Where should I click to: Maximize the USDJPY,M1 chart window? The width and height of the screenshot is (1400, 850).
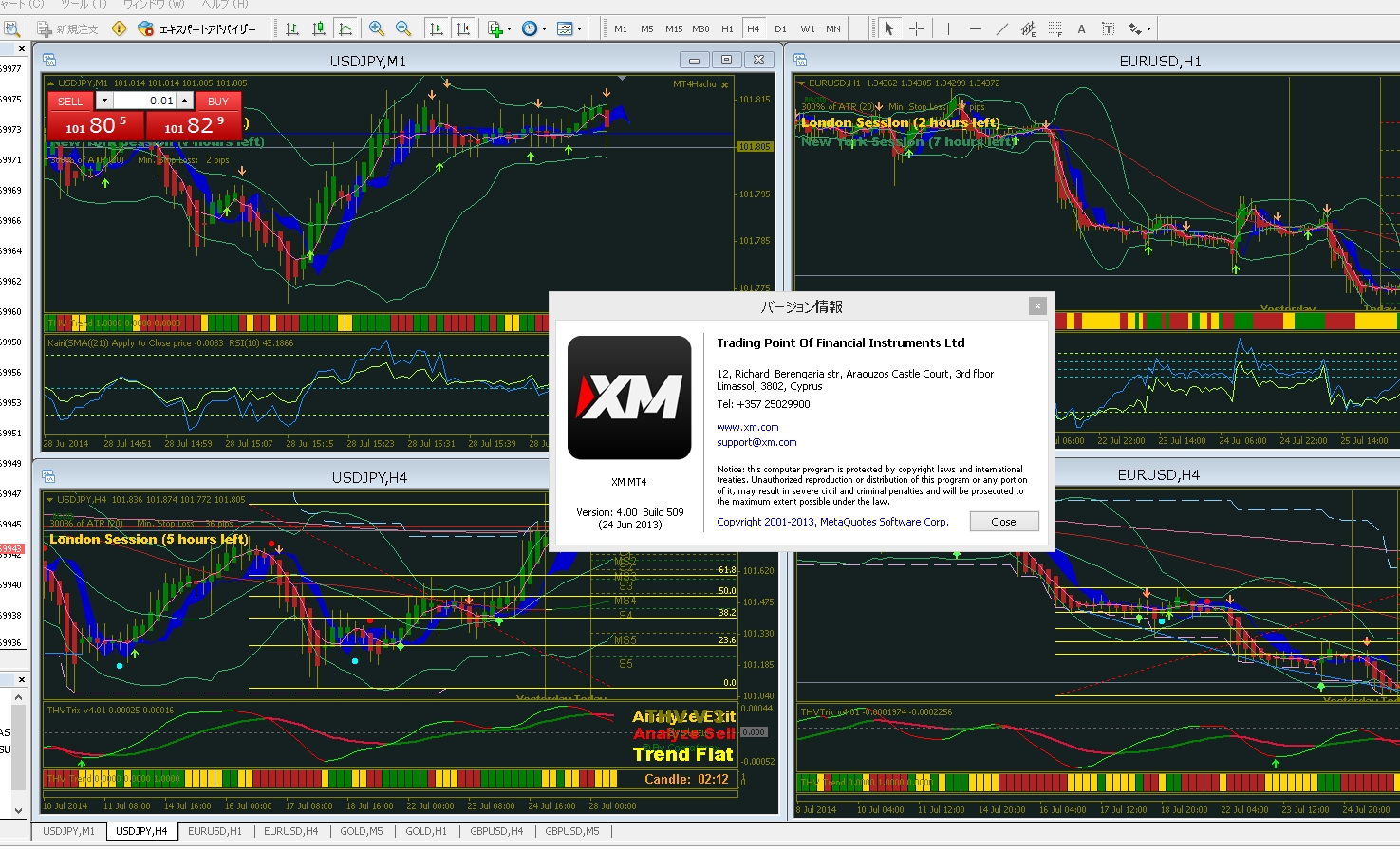coord(726,60)
